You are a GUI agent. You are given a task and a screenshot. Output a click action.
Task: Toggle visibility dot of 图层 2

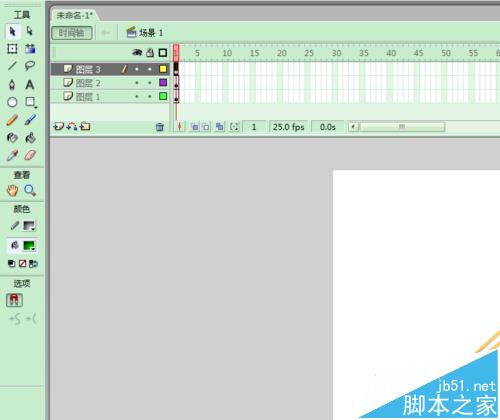coord(137,83)
